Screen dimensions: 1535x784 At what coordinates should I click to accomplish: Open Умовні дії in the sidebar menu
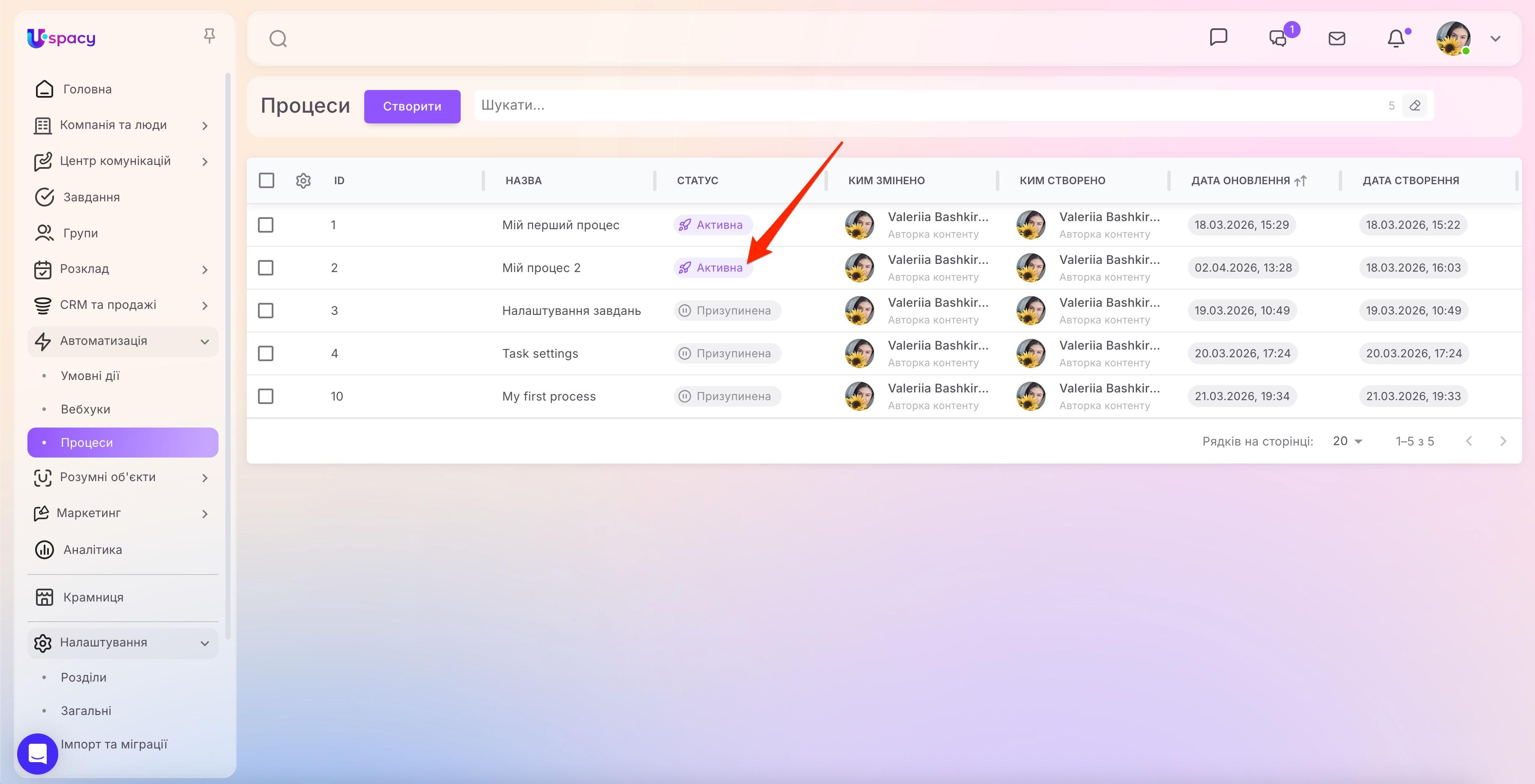click(89, 375)
